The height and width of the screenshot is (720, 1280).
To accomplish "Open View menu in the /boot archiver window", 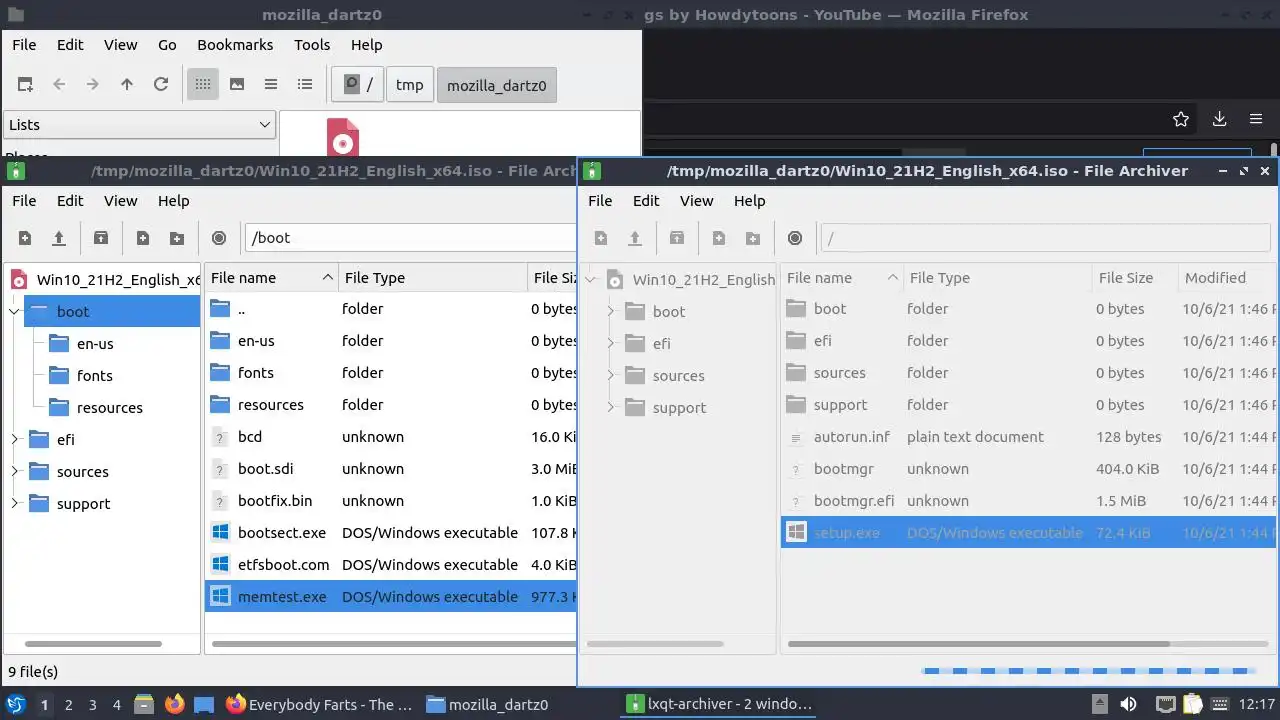I will (x=120, y=201).
